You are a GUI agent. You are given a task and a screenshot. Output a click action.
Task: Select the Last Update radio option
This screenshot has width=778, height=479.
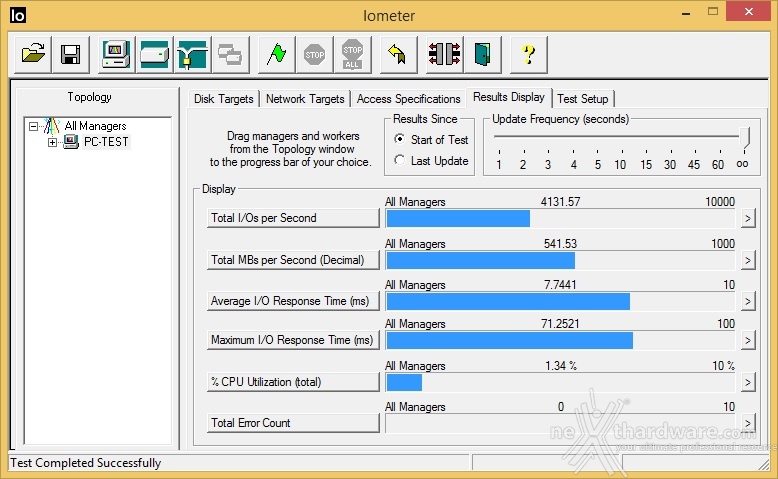point(399,160)
